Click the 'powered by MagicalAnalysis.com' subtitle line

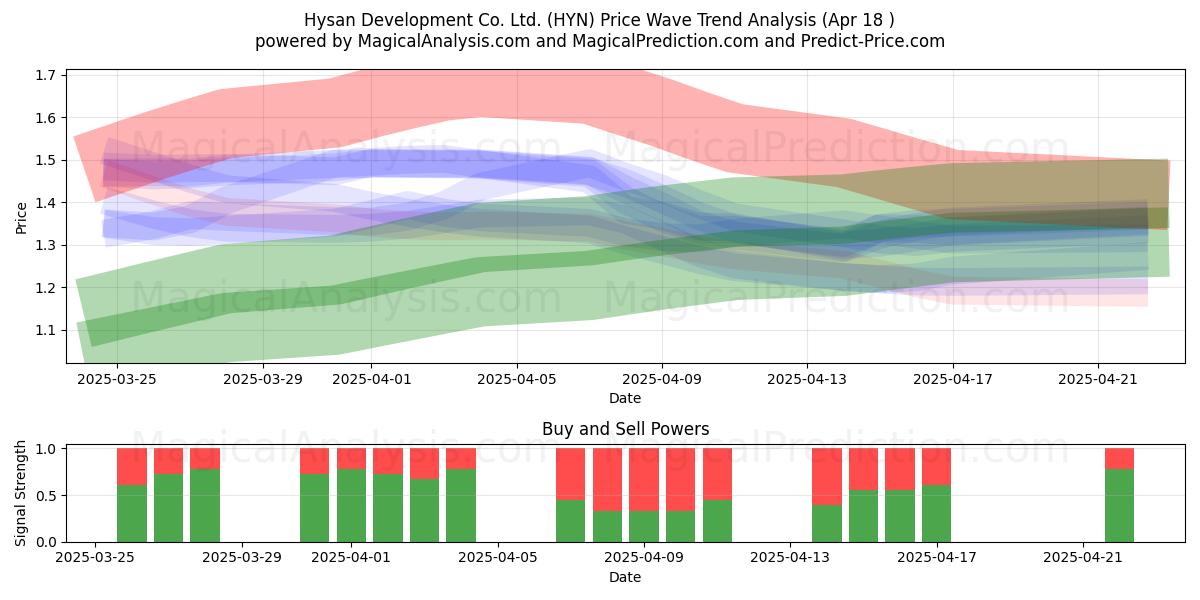coord(600,41)
